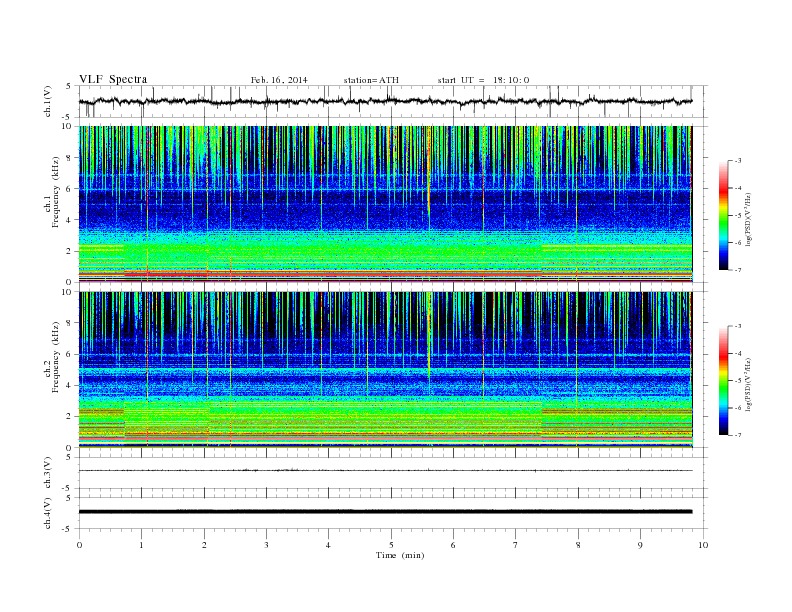Click the "4" tick label on the Time axis

[x=328, y=545]
